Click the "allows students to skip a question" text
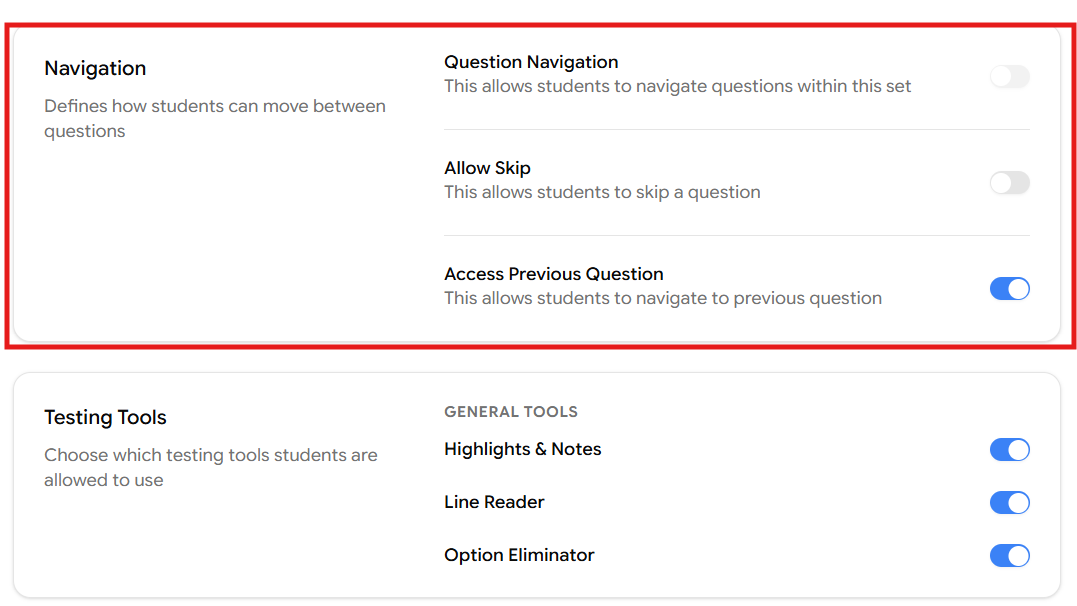Image resolution: width=1077 pixels, height=606 pixels. (x=602, y=192)
